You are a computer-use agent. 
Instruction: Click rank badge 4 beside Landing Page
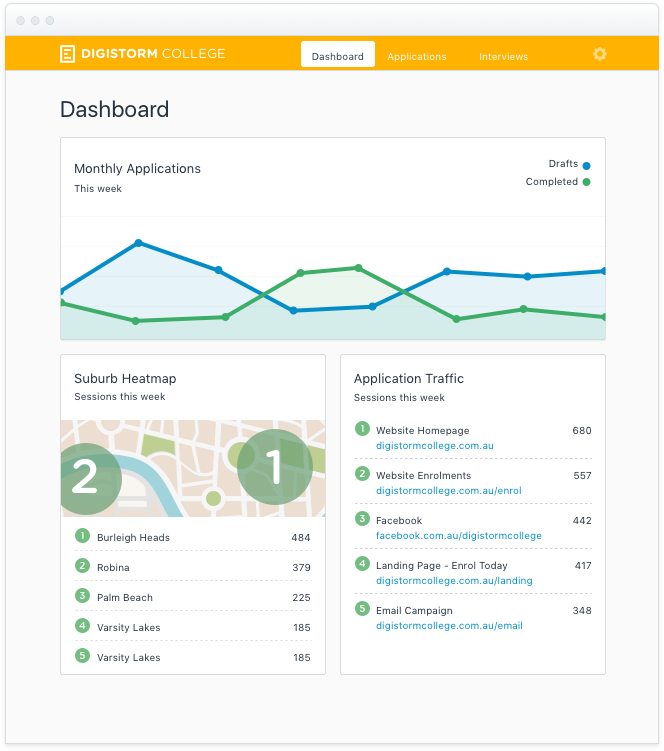[x=362, y=563]
